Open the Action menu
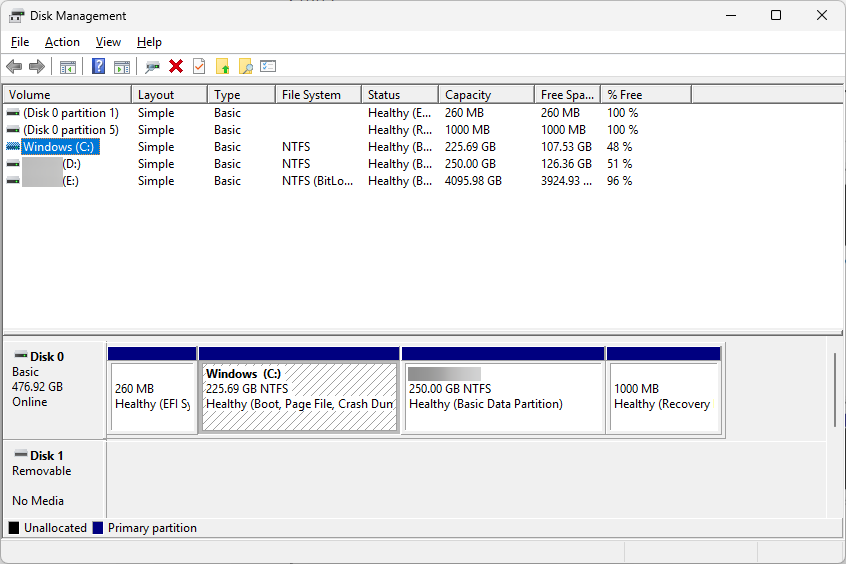Screen dimensions: 846x564 pyautogui.click(x=62, y=42)
